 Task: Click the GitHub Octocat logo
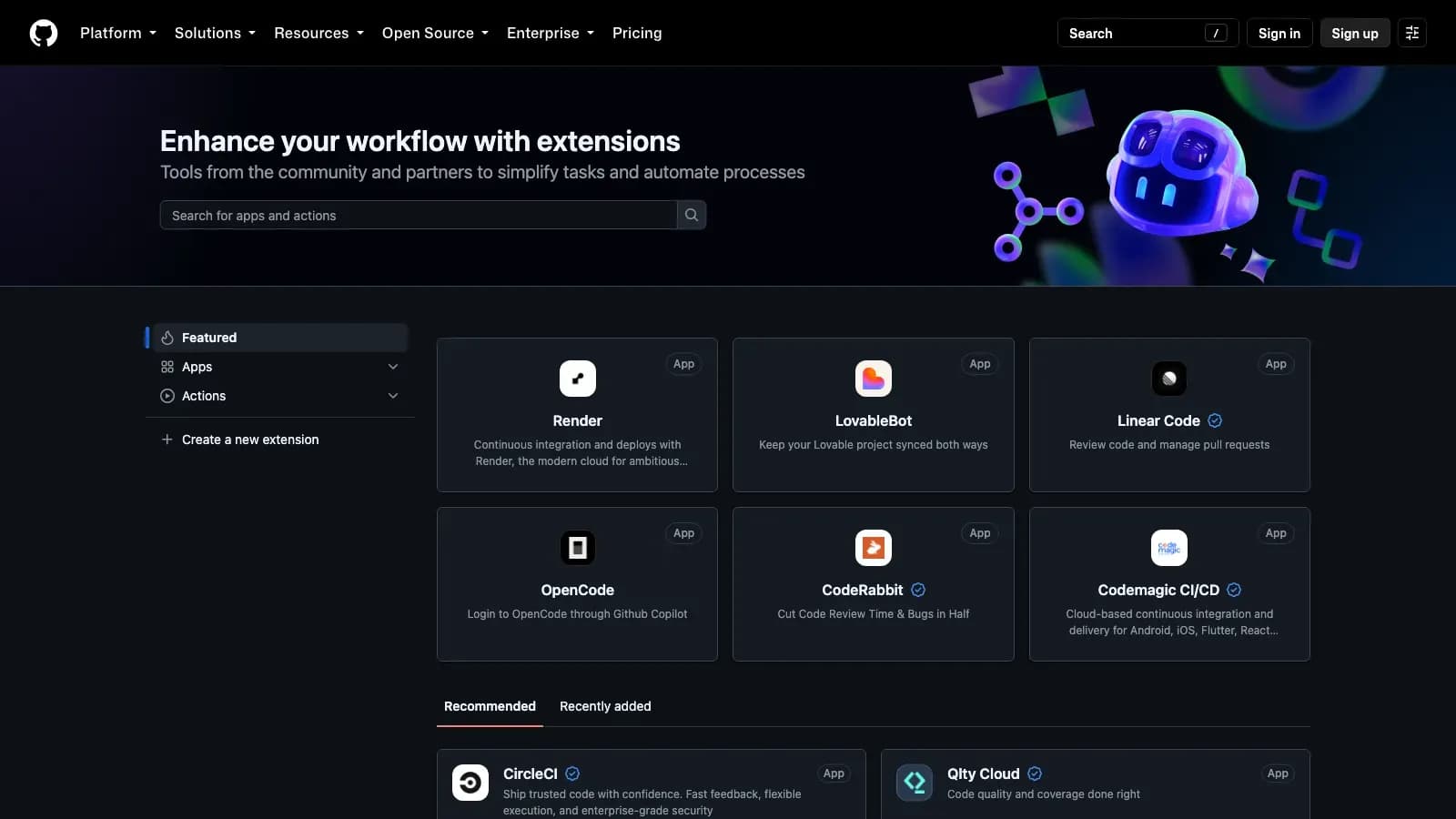(44, 33)
